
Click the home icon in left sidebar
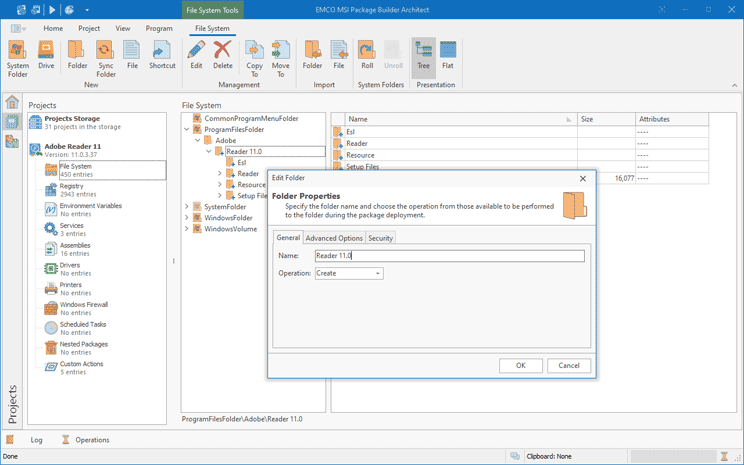coord(12,102)
